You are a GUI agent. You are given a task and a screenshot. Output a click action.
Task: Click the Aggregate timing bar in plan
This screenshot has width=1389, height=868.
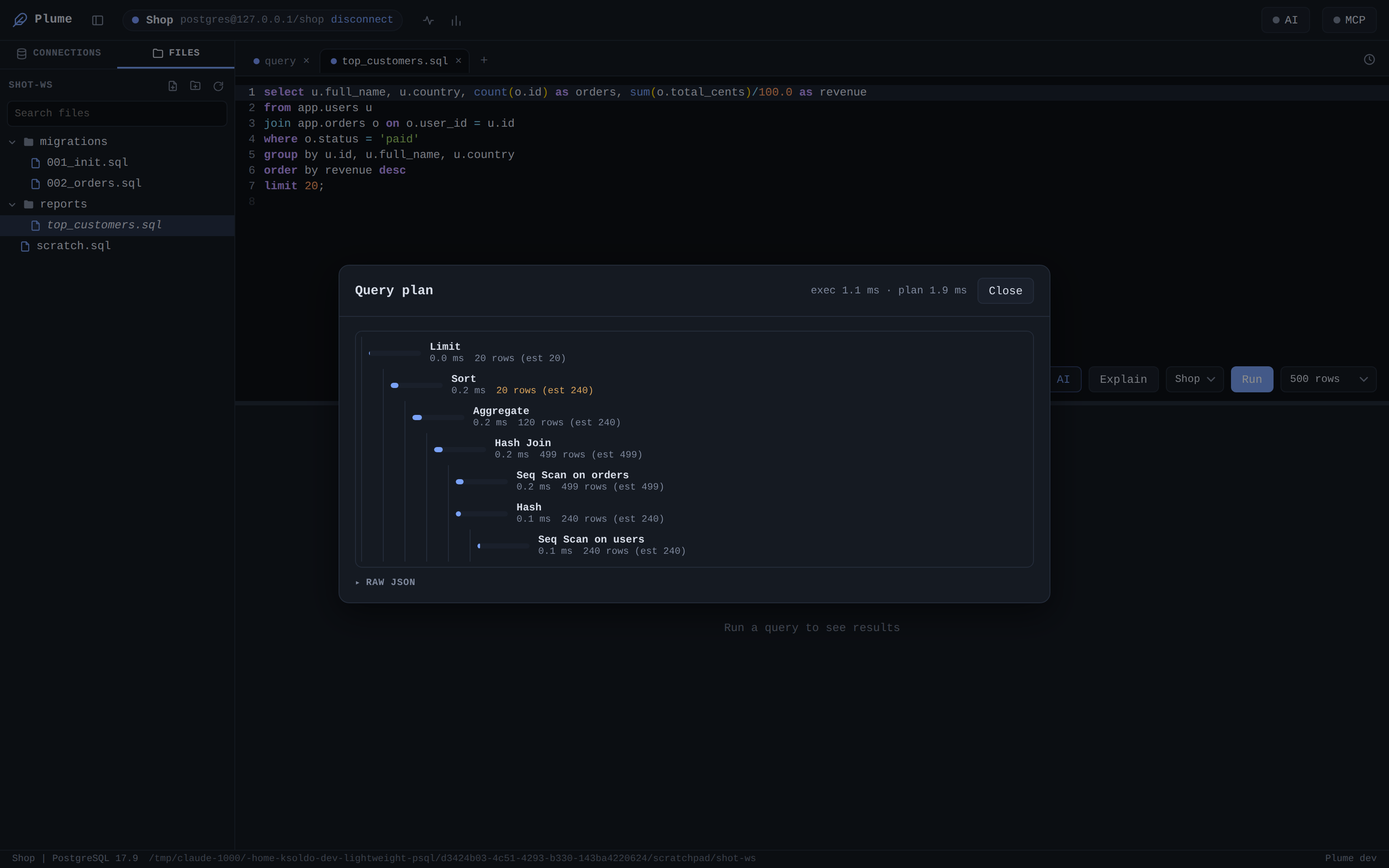[x=438, y=418]
